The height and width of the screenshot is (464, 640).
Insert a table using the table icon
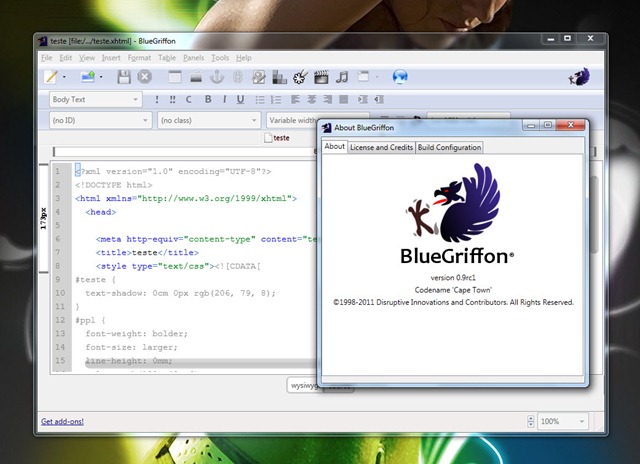[175, 77]
